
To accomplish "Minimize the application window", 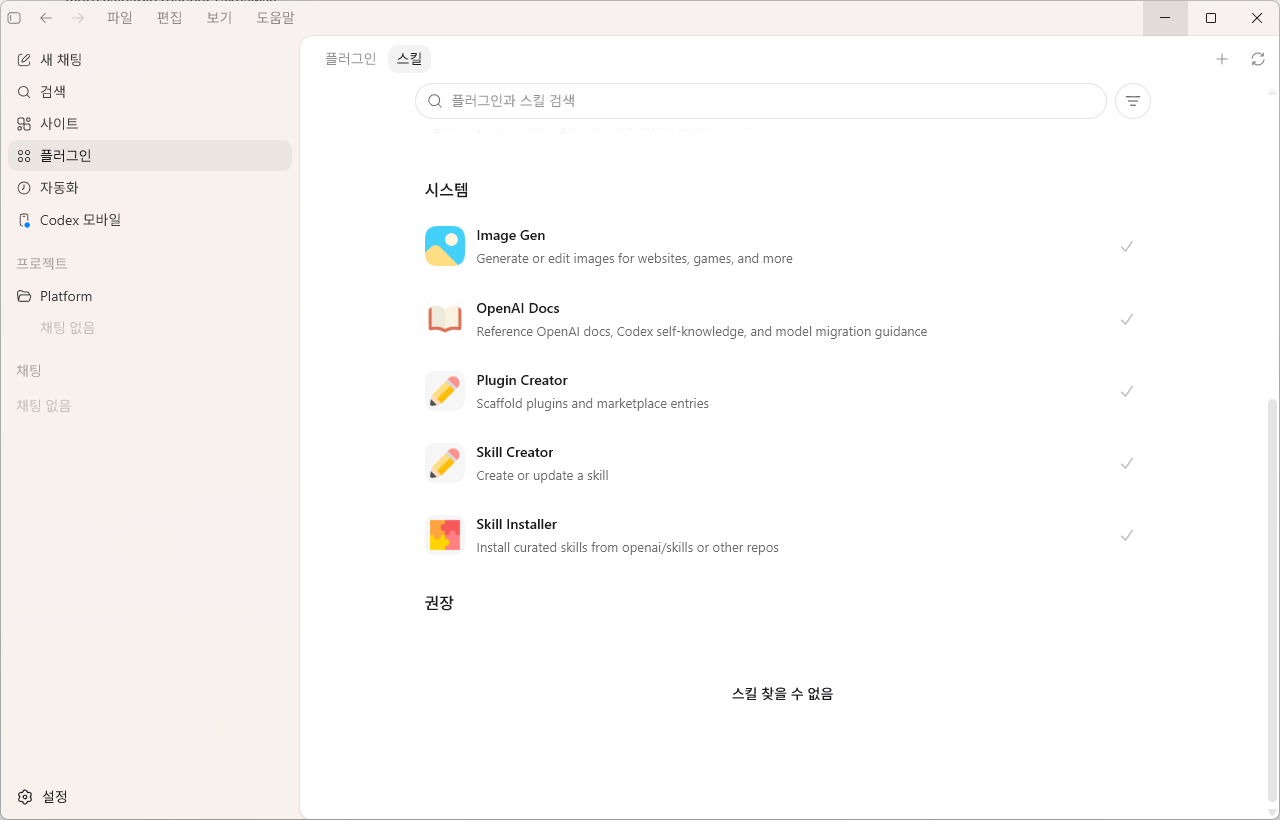I will 1166,18.
